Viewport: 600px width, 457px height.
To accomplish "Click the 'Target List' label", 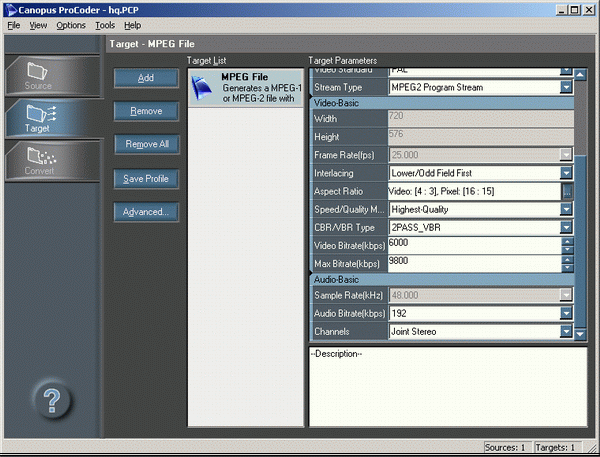I will click(x=206, y=60).
